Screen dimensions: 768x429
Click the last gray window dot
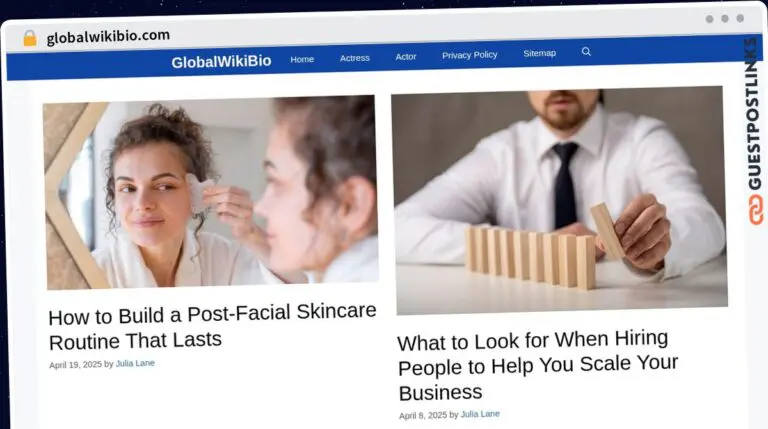[x=740, y=18]
